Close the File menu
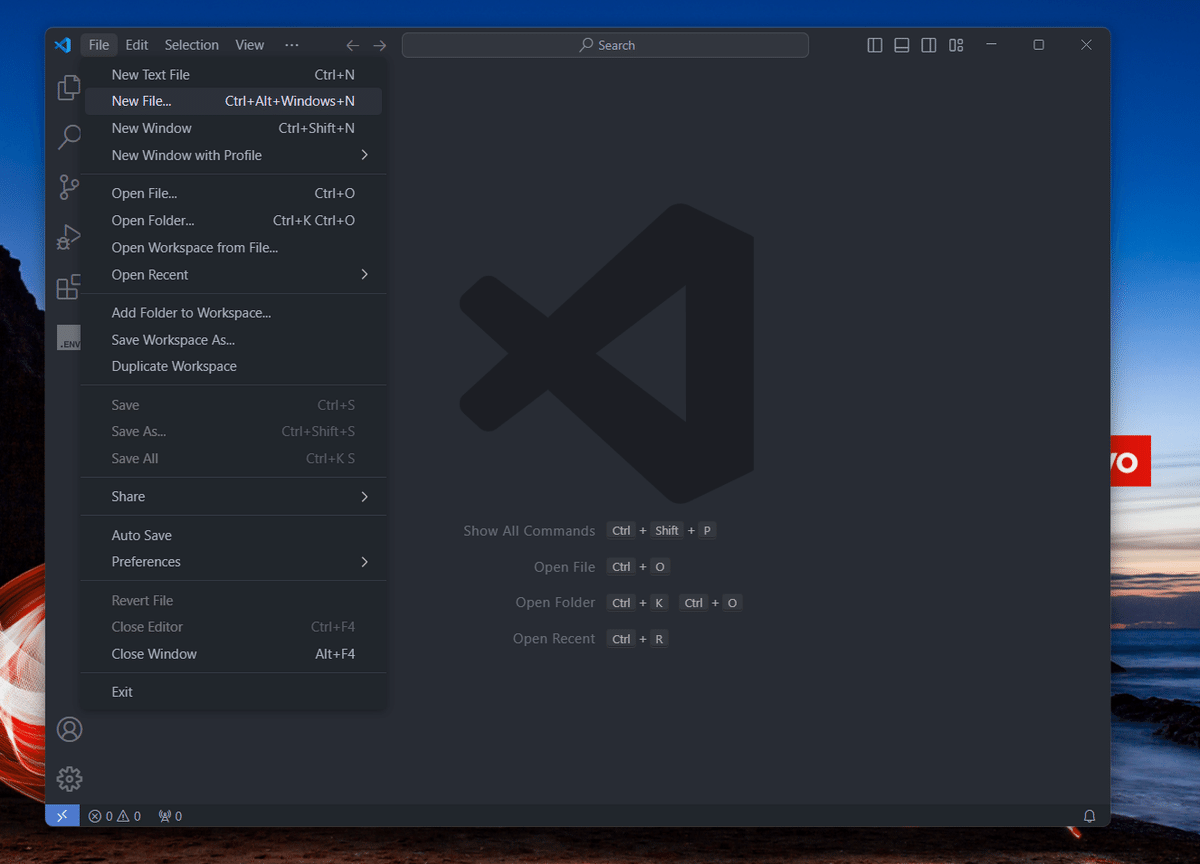1200x864 pixels. pos(99,45)
